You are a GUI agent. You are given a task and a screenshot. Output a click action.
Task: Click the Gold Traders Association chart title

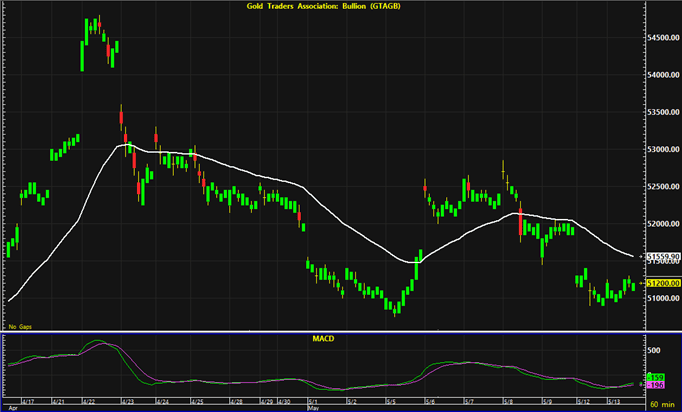[317, 7]
